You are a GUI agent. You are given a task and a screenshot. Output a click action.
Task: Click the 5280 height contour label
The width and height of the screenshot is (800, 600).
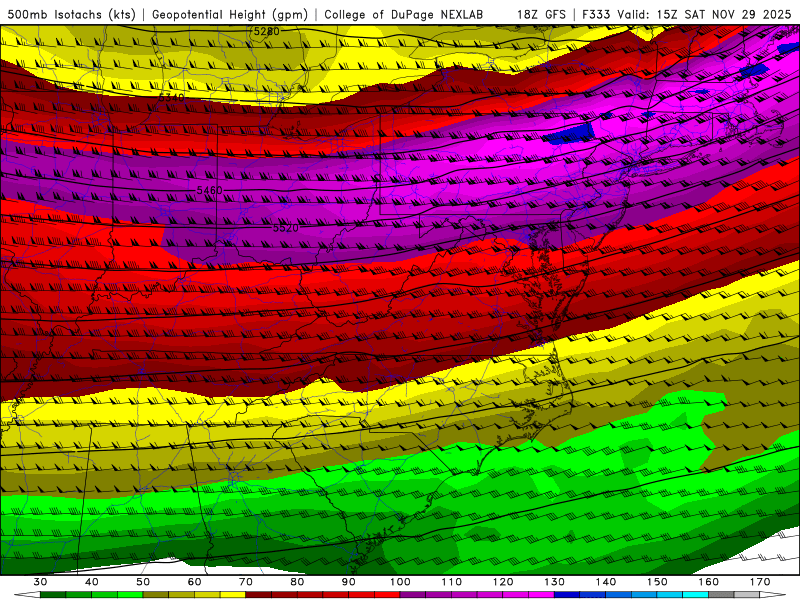266,32
